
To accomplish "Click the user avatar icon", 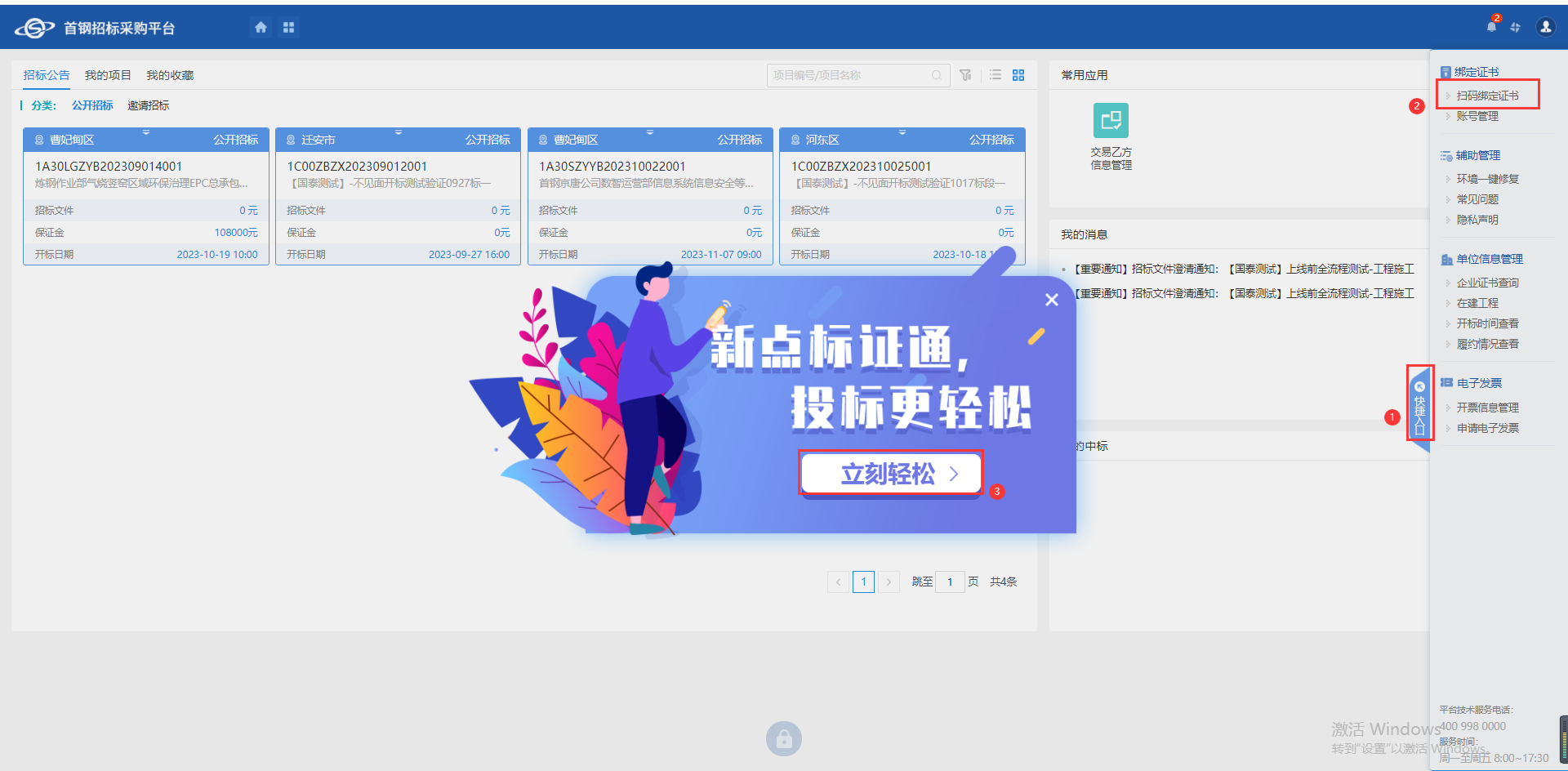I will click(x=1545, y=27).
